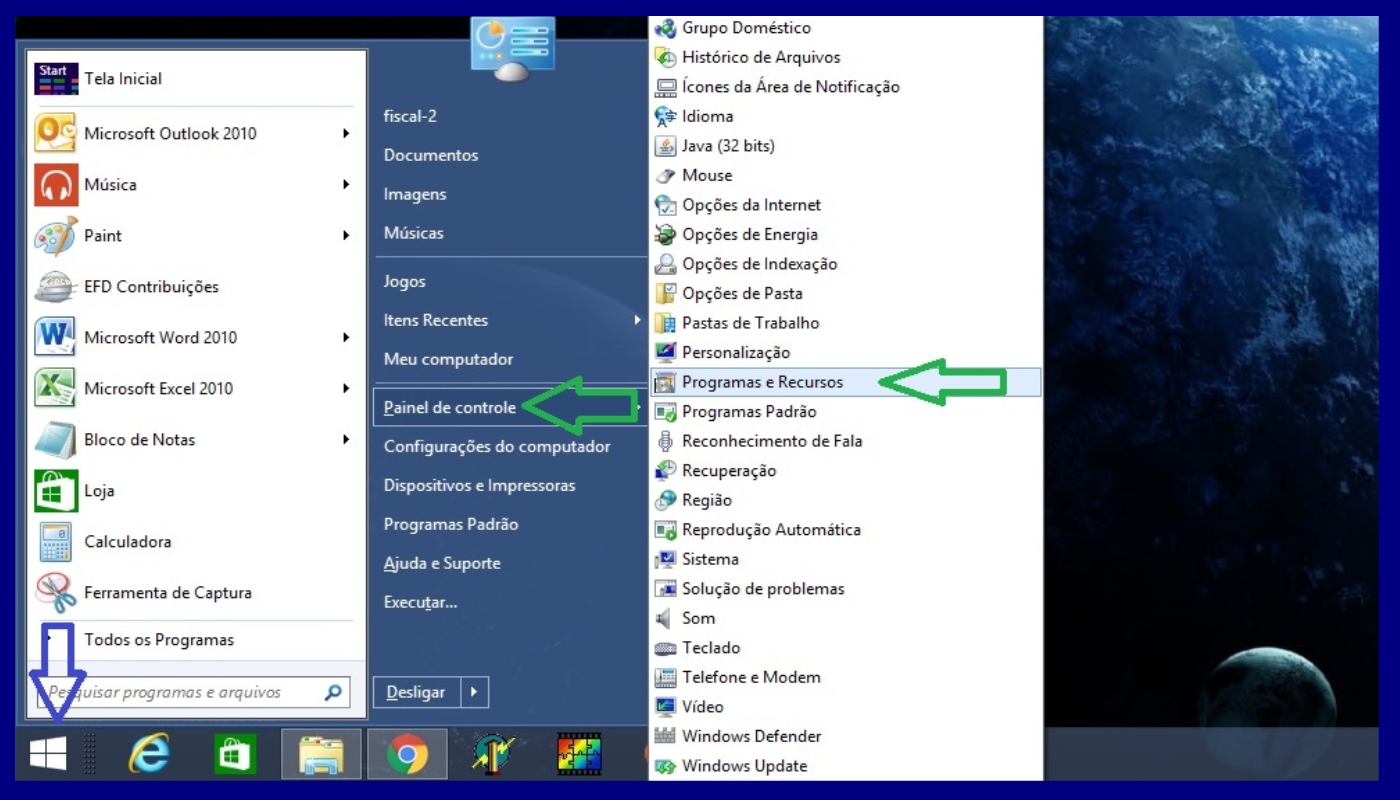This screenshot has width=1400, height=800.
Task: Choose Personalização from the list
Action: (736, 352)
